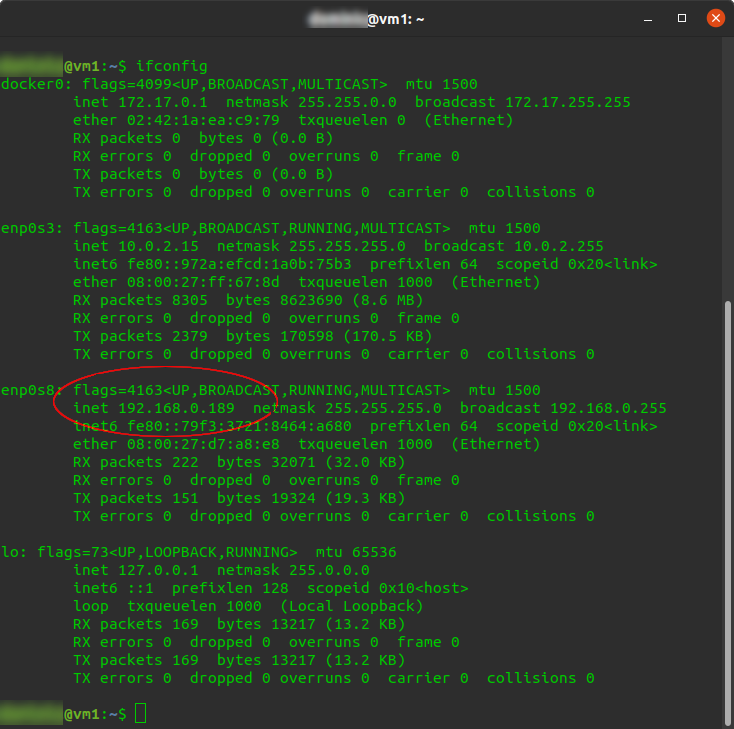Click the '(8.6 MB)' byte total
Viewport: 734px width, 729px height.
(388, 300)
